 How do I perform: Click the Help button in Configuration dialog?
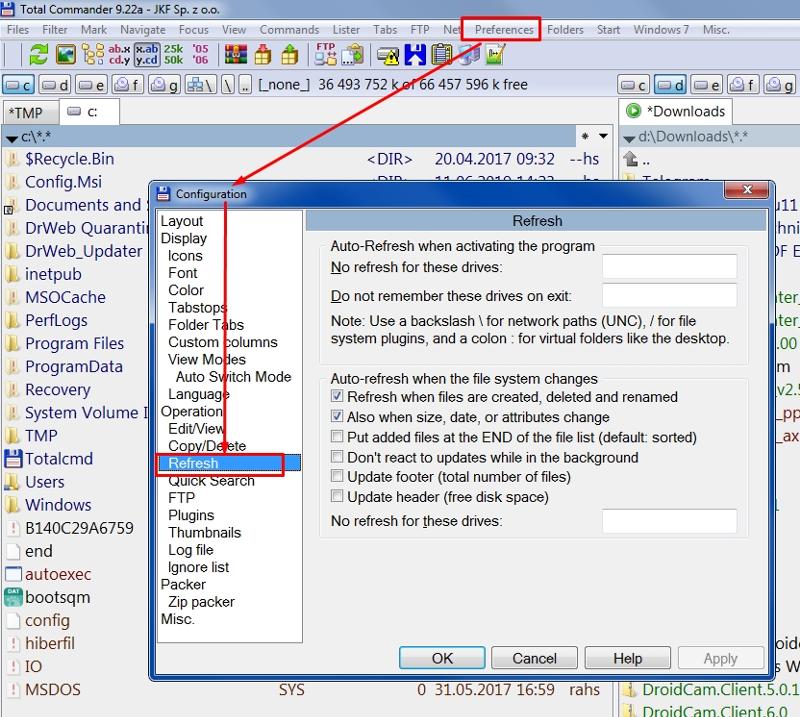pyautogui.click(x=627, y=658)
